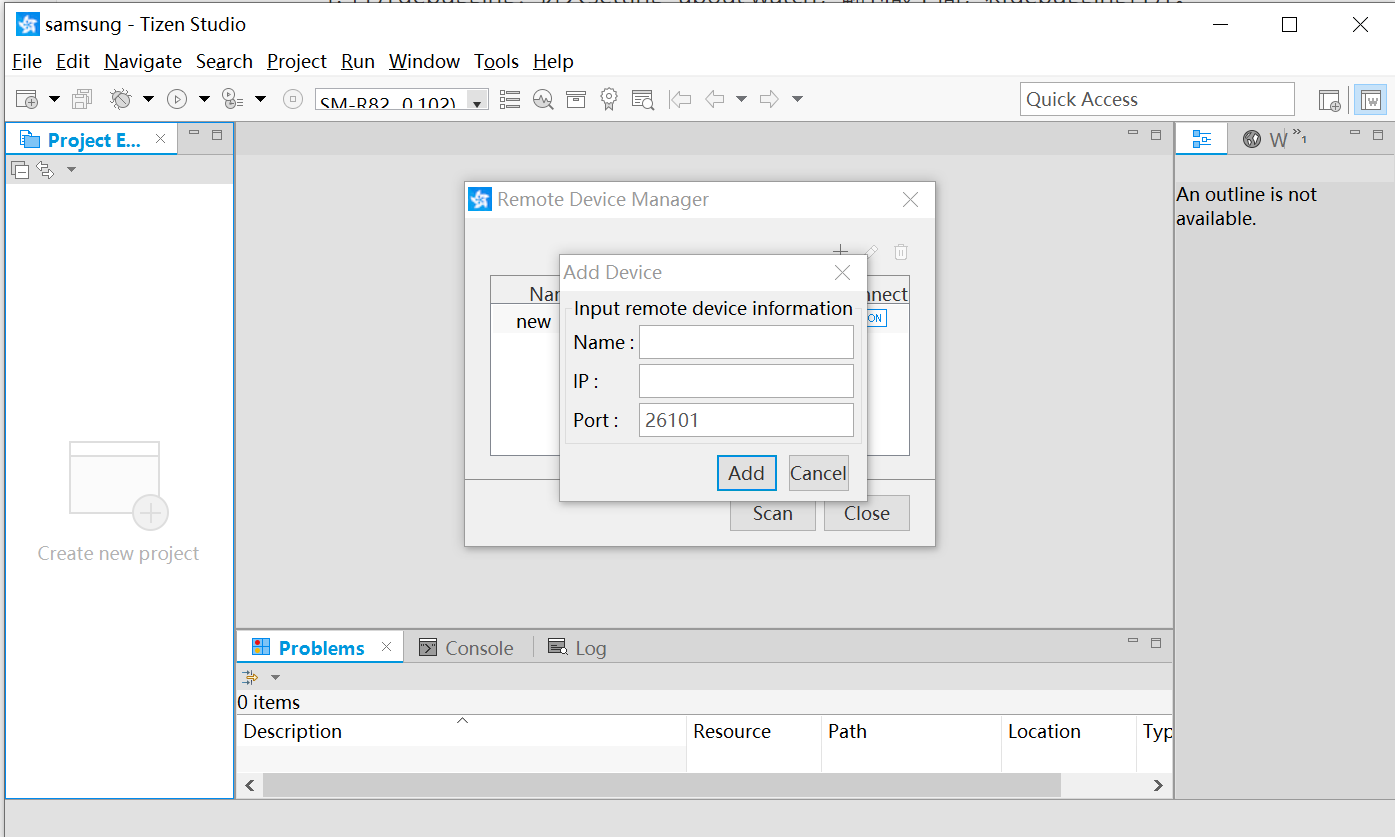Click the Create new project icon
This screenshot has width=1395, height=837.
(x=118, y=485)
